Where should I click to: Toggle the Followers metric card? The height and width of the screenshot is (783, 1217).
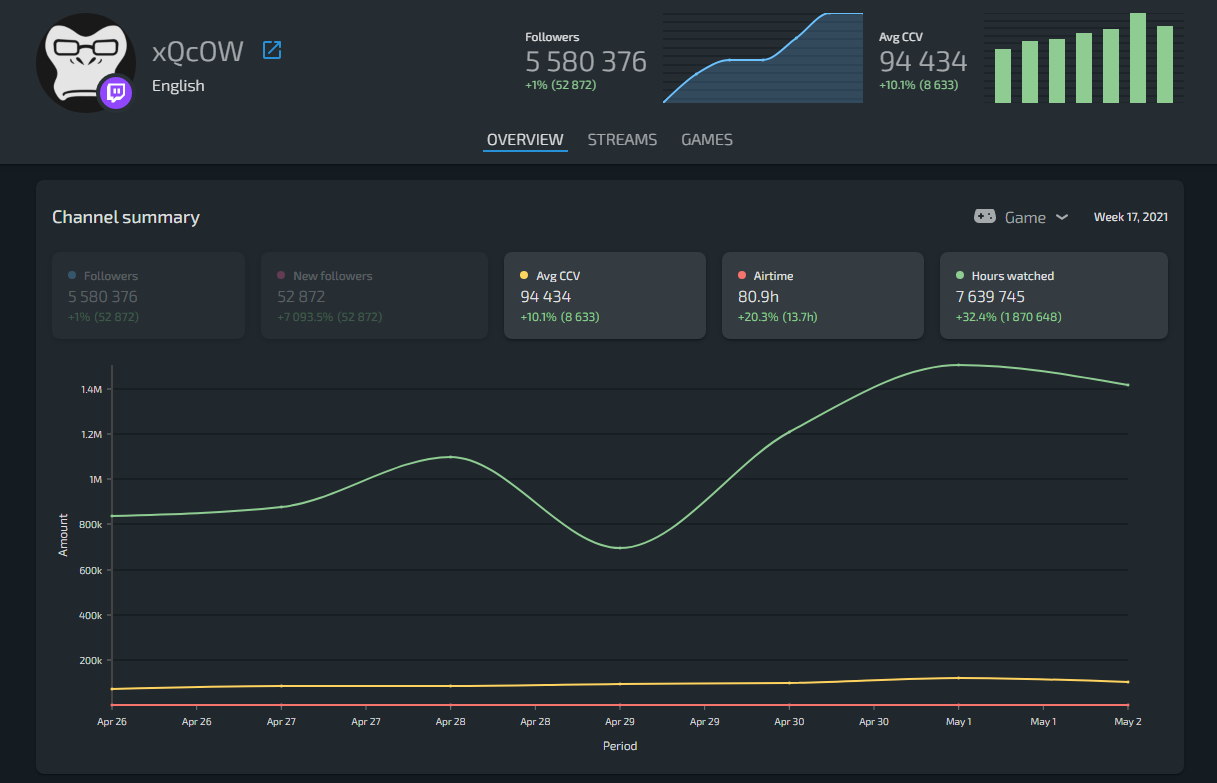[148, 296]
